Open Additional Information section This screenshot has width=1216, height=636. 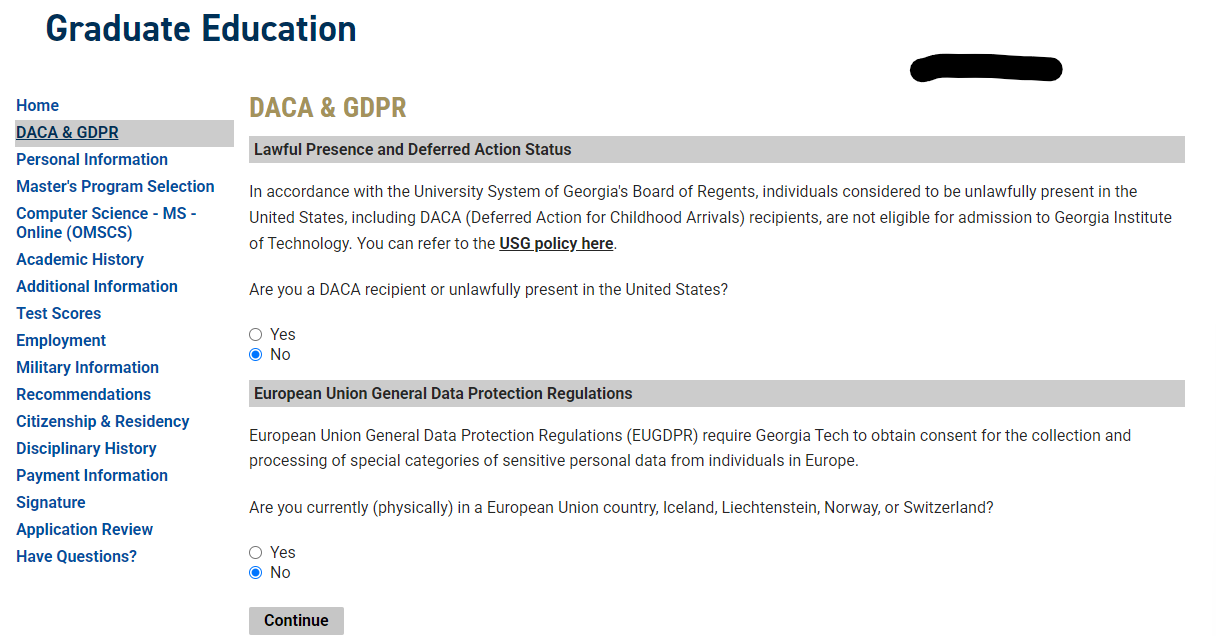point(97,287)
